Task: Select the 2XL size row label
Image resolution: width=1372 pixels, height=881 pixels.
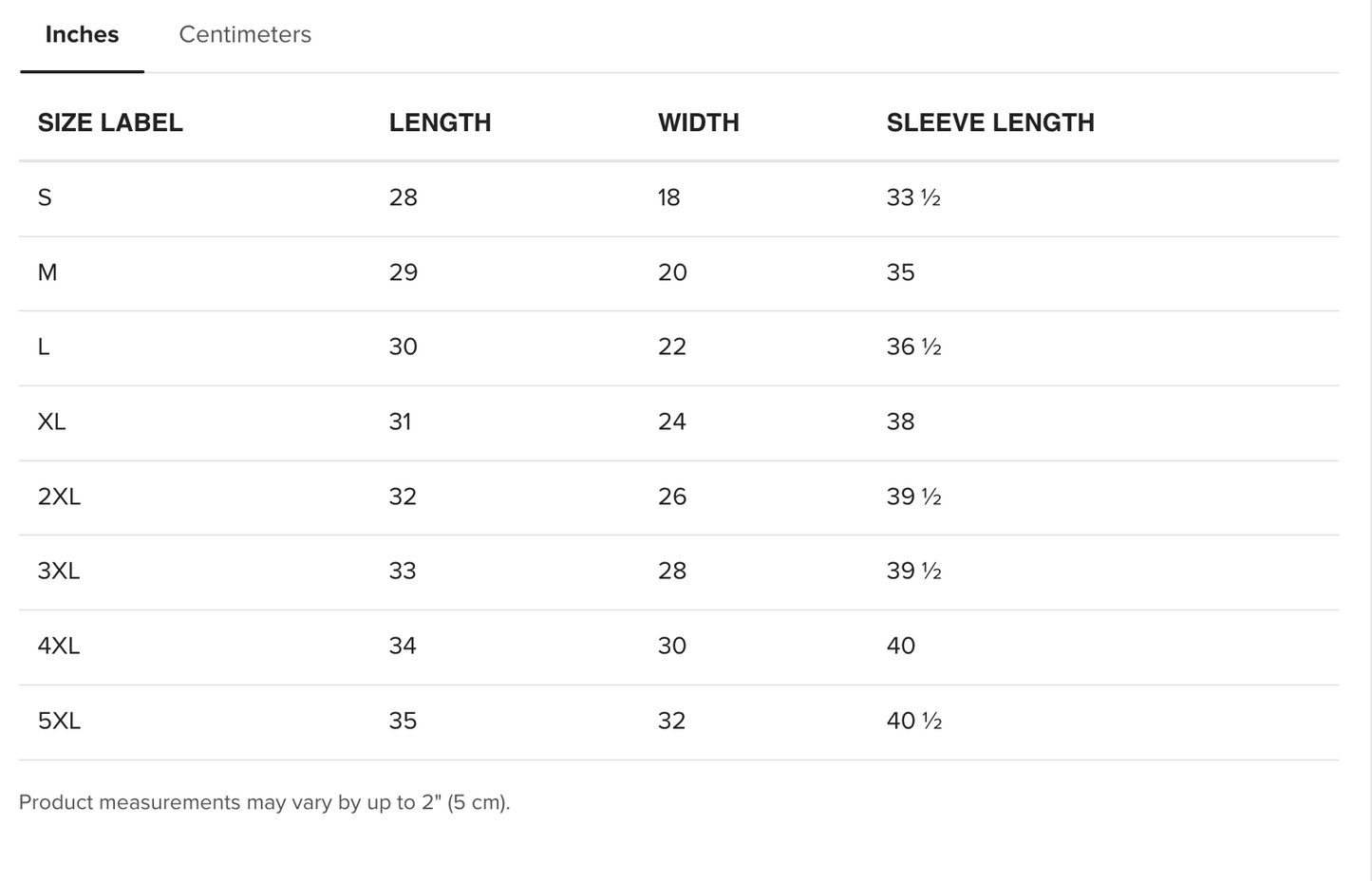Action: click(59, 497)
